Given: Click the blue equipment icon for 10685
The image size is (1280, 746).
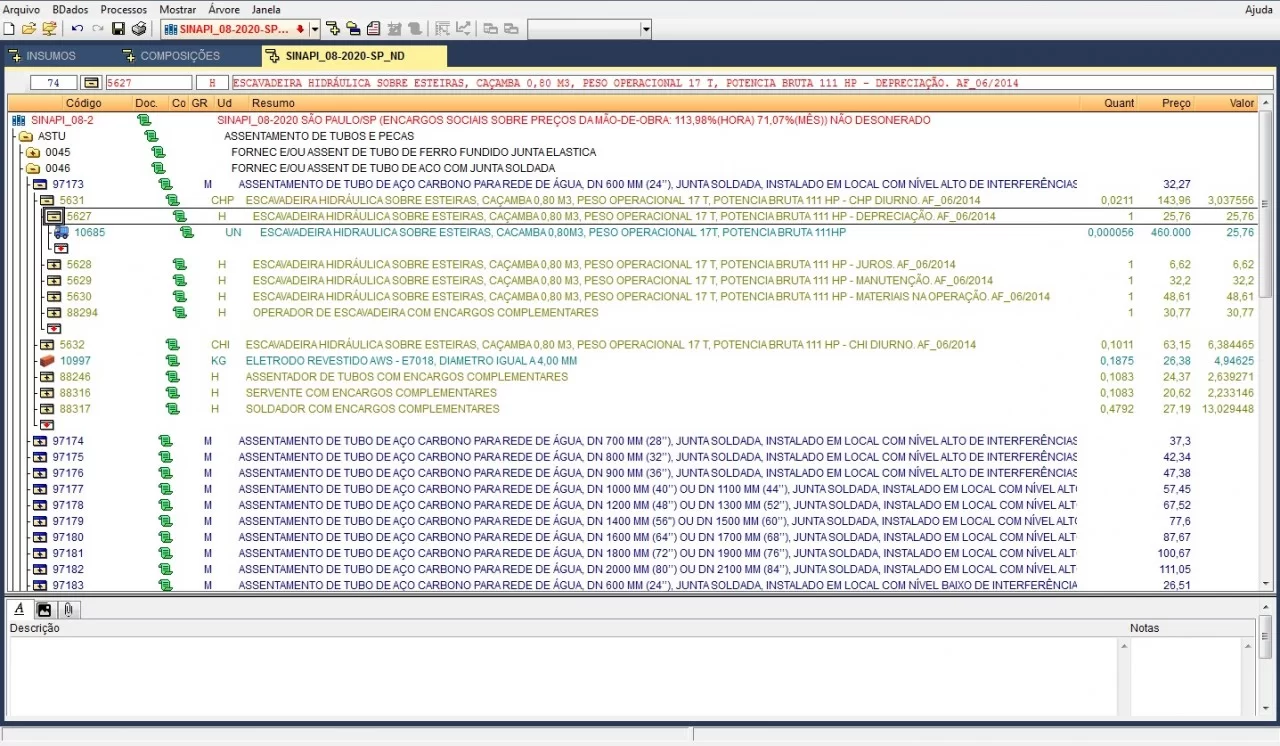Looking at the screenshot, I should tap(62, 232).
